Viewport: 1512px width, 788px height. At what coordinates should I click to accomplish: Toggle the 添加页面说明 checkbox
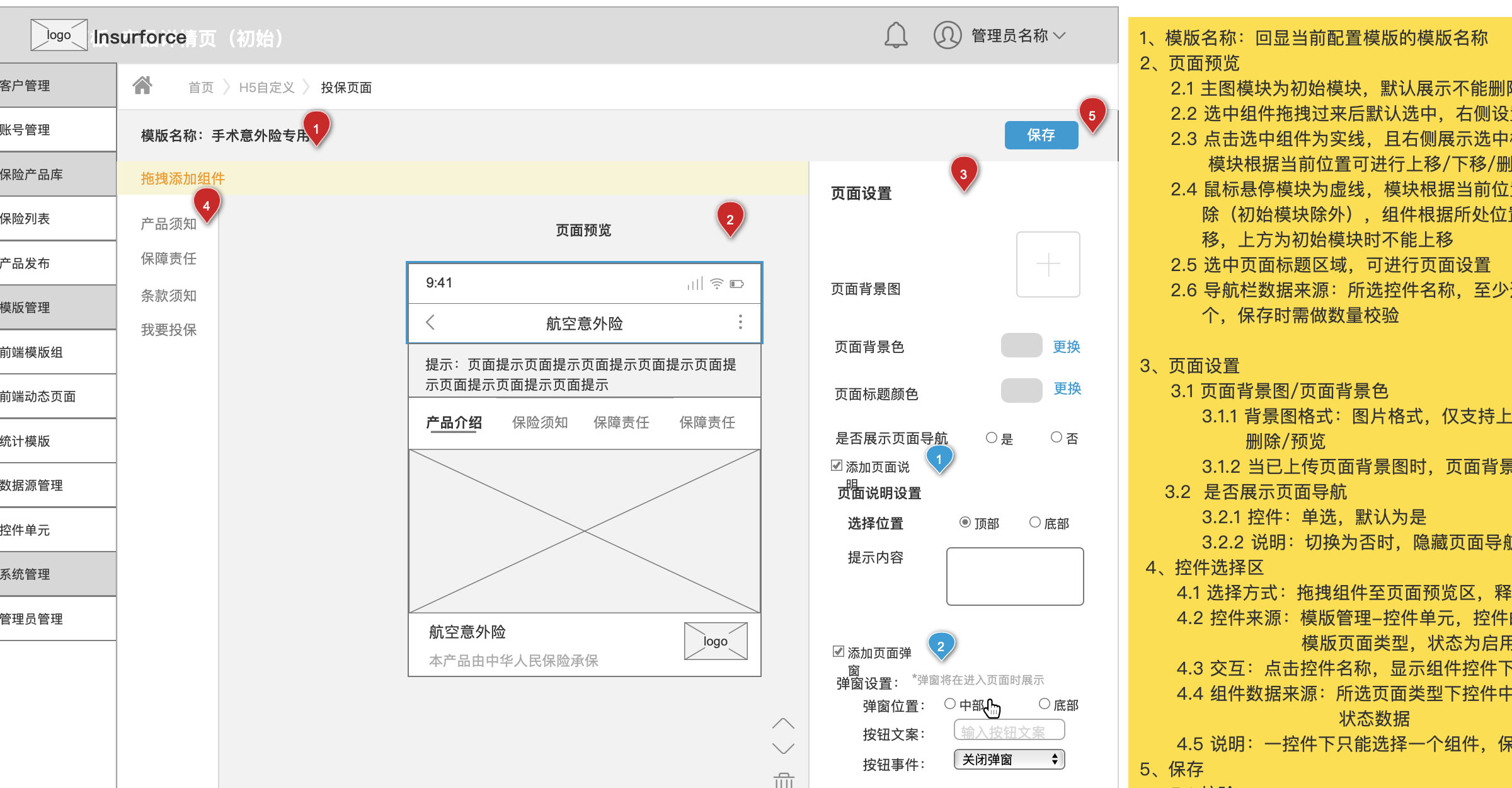837,465
